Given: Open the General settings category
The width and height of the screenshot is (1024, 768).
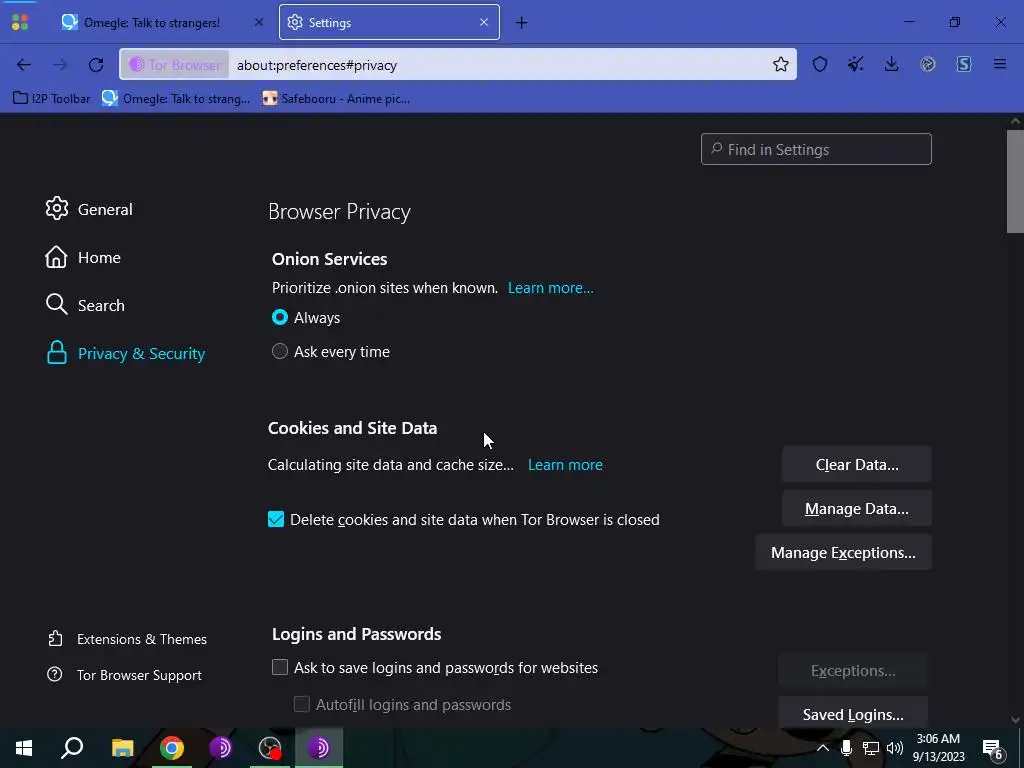Looking at the screenshot, I should (x=89, y=209).
